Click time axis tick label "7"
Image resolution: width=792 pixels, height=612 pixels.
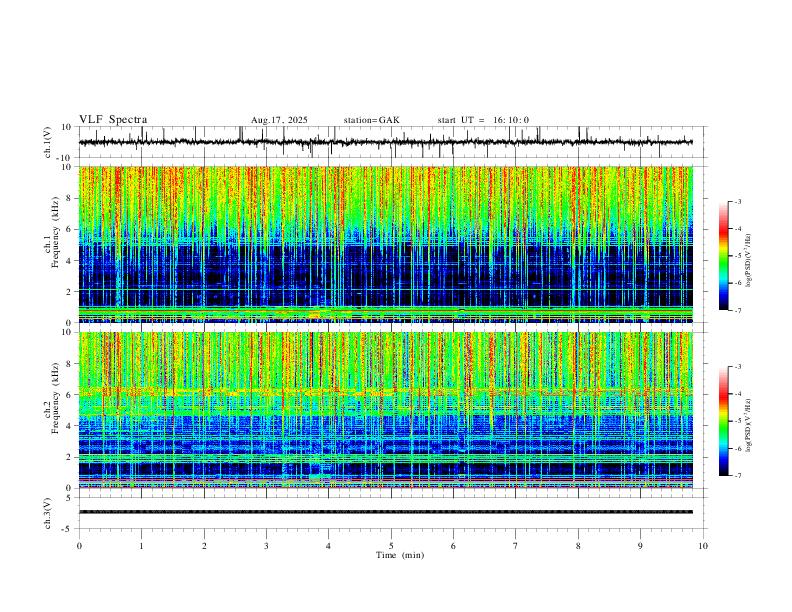click(516, 546)
